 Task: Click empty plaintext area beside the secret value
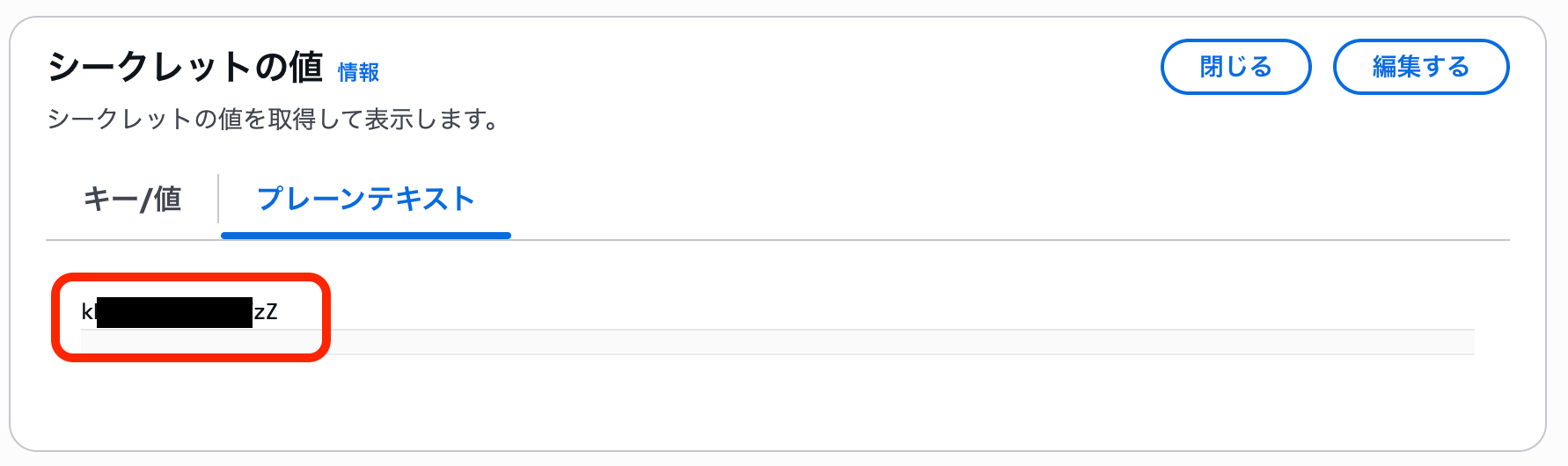pos(880,311)
